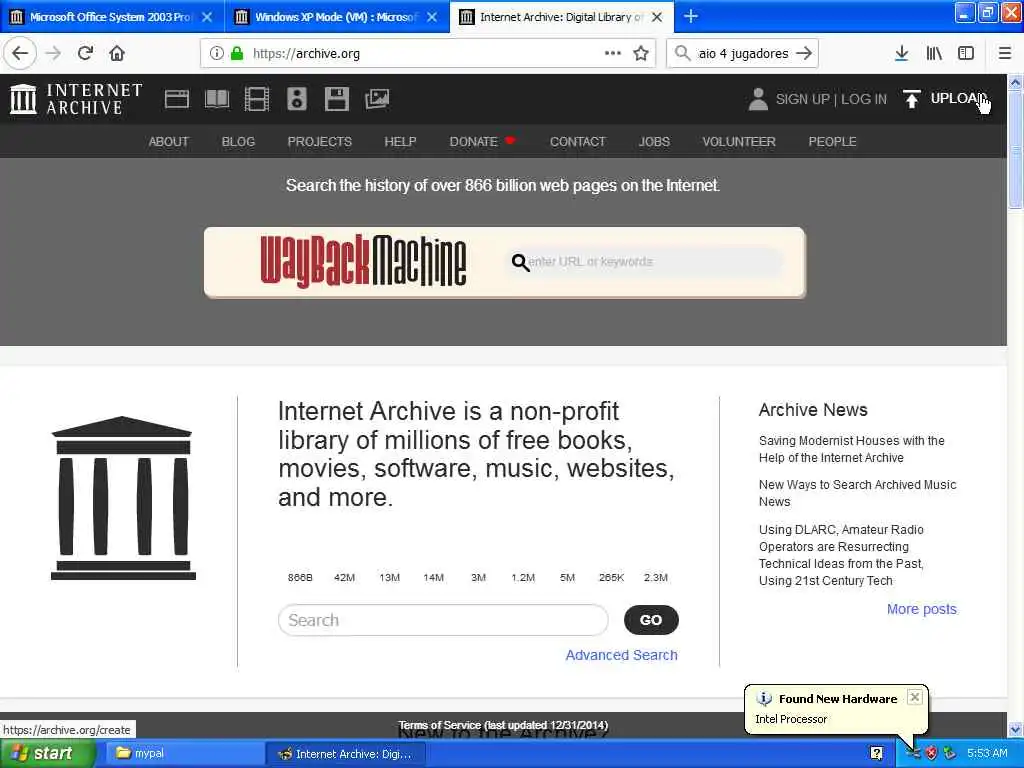Click the red shield security tray icon

pos(931,754)
